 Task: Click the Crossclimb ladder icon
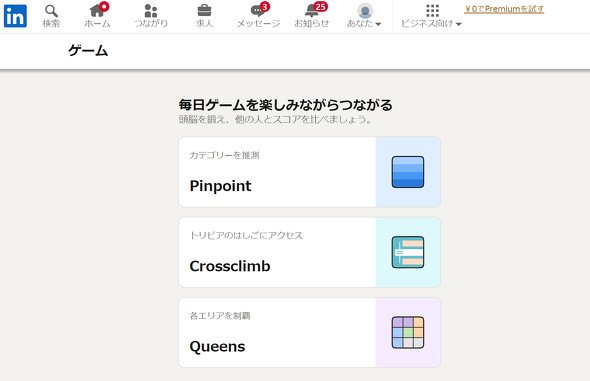click(408, 252)
